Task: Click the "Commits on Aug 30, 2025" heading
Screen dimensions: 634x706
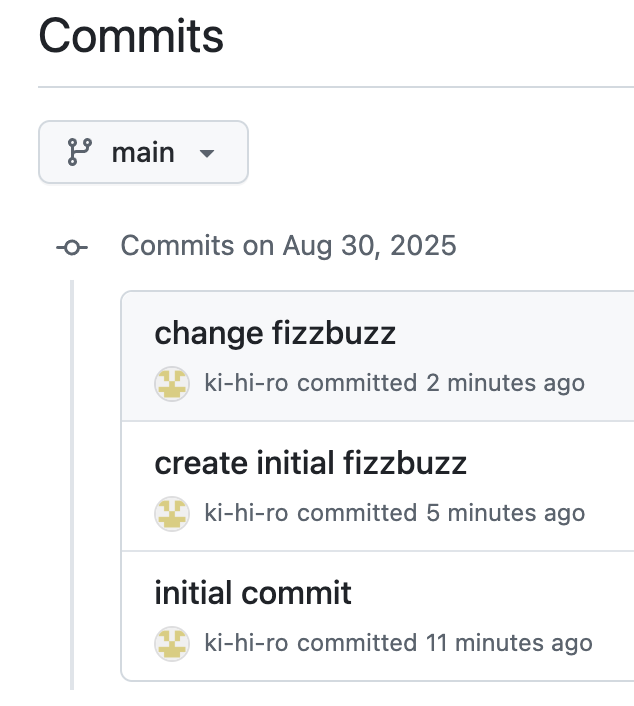Action: (288, 246)
